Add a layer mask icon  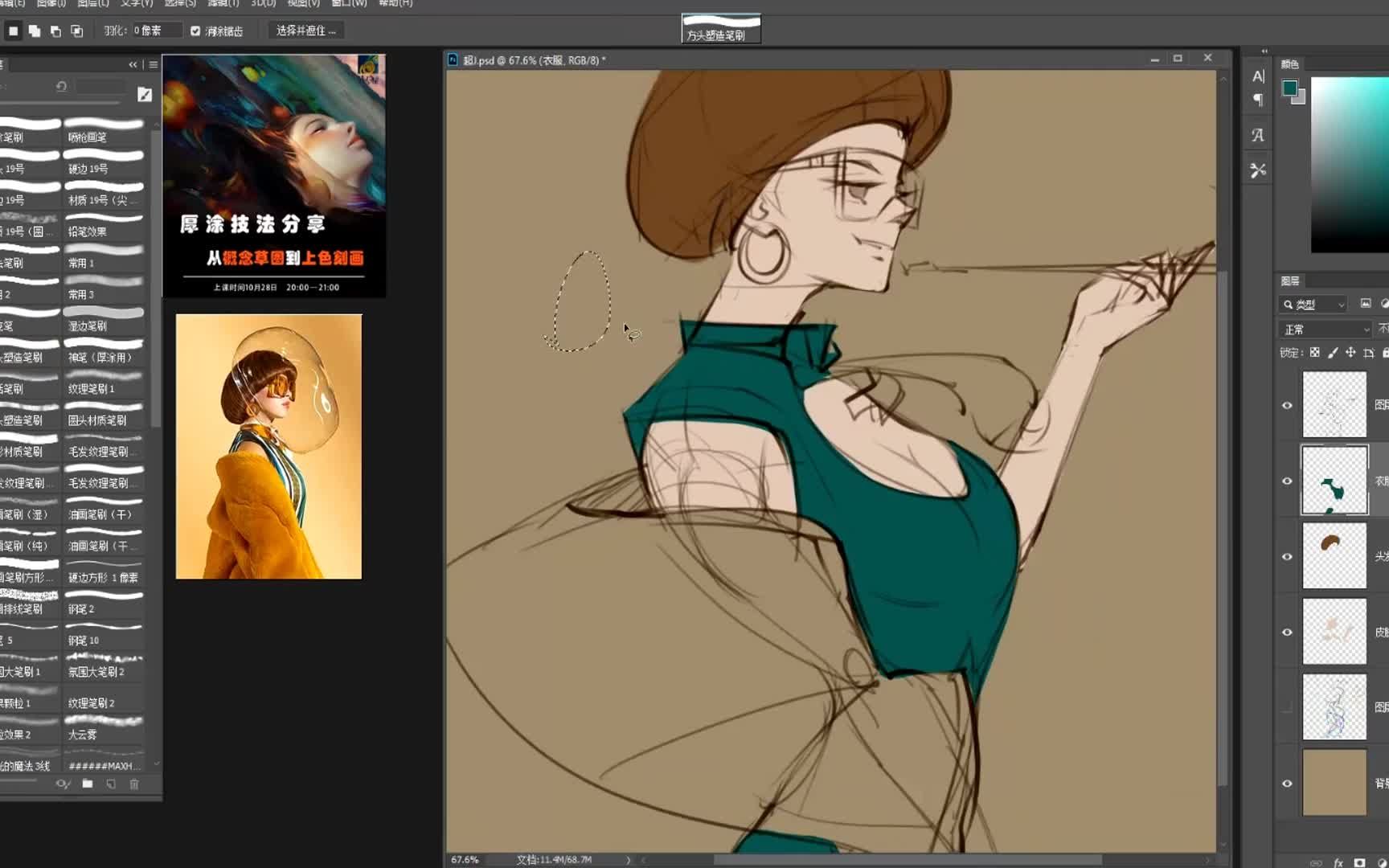1359,862
